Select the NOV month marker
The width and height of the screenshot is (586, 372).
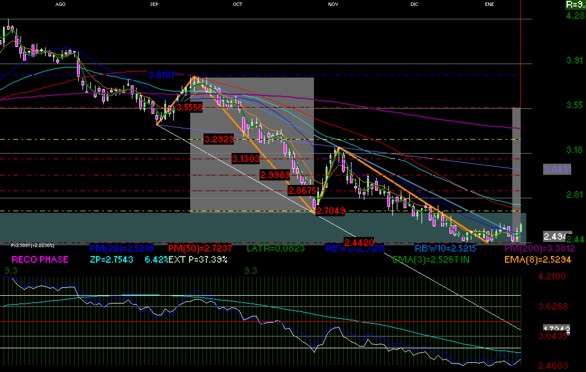[333, 4]
